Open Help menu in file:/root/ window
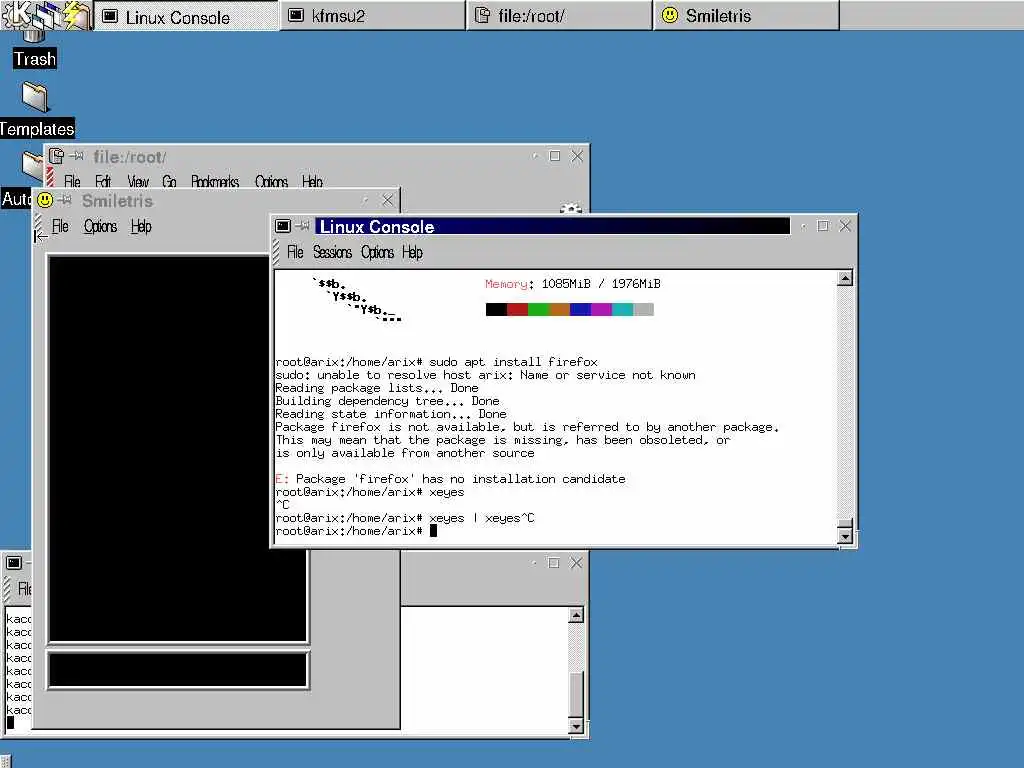The height and width of the screenshot is (768, 1024). (x=312, y=181)
